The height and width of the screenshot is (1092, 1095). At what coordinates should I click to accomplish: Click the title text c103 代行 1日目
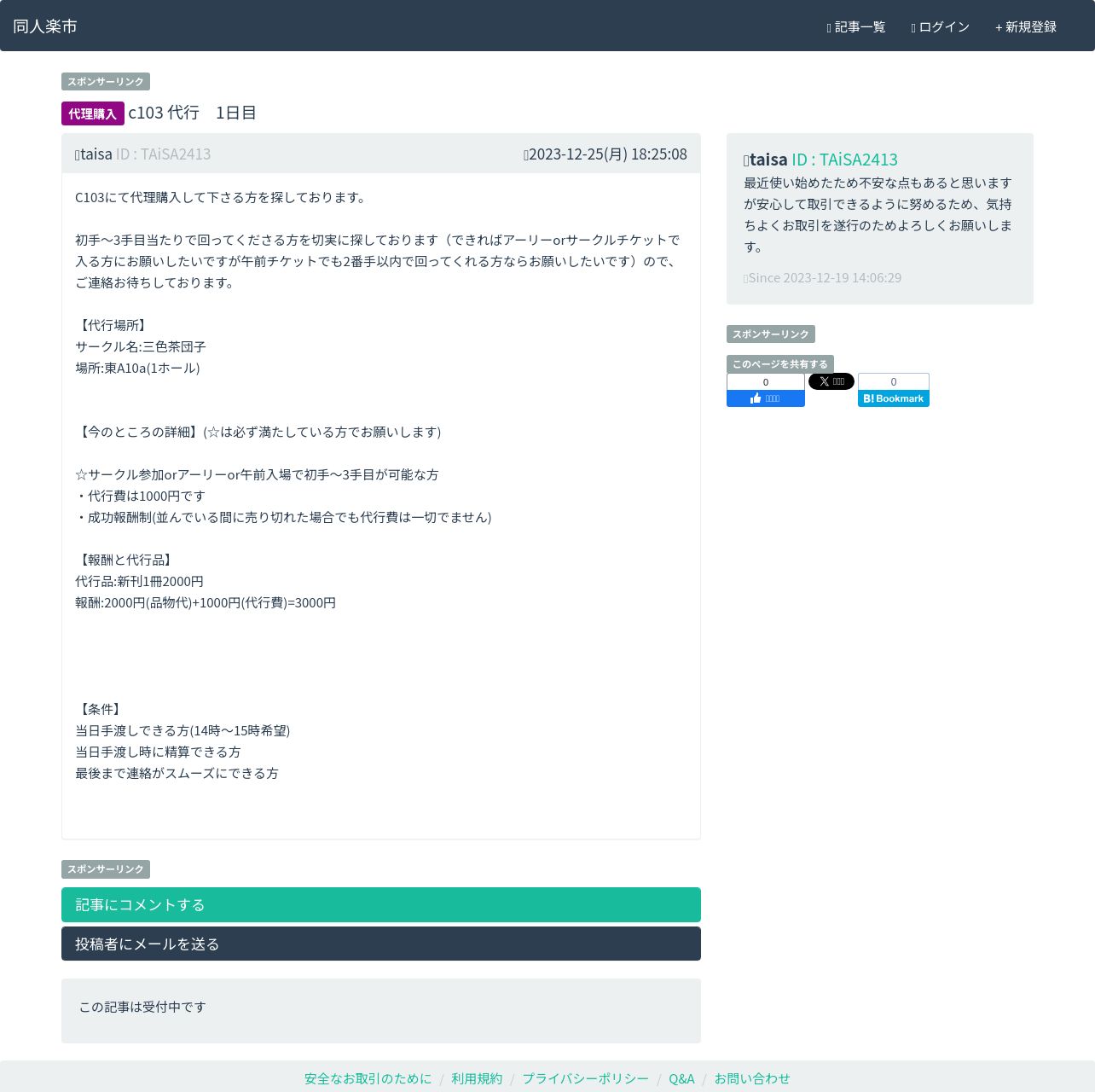click(193, 113)
